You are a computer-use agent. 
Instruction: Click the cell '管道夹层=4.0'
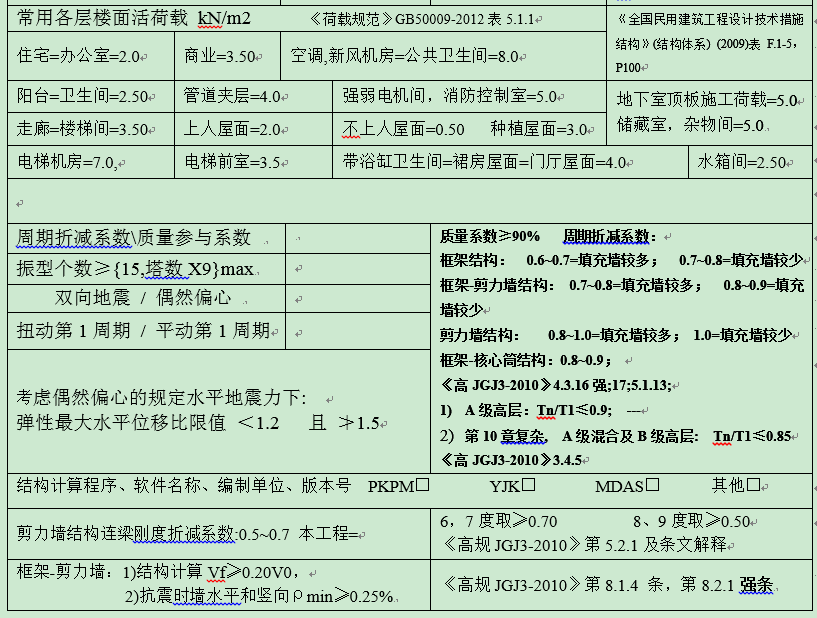(253, 96)
